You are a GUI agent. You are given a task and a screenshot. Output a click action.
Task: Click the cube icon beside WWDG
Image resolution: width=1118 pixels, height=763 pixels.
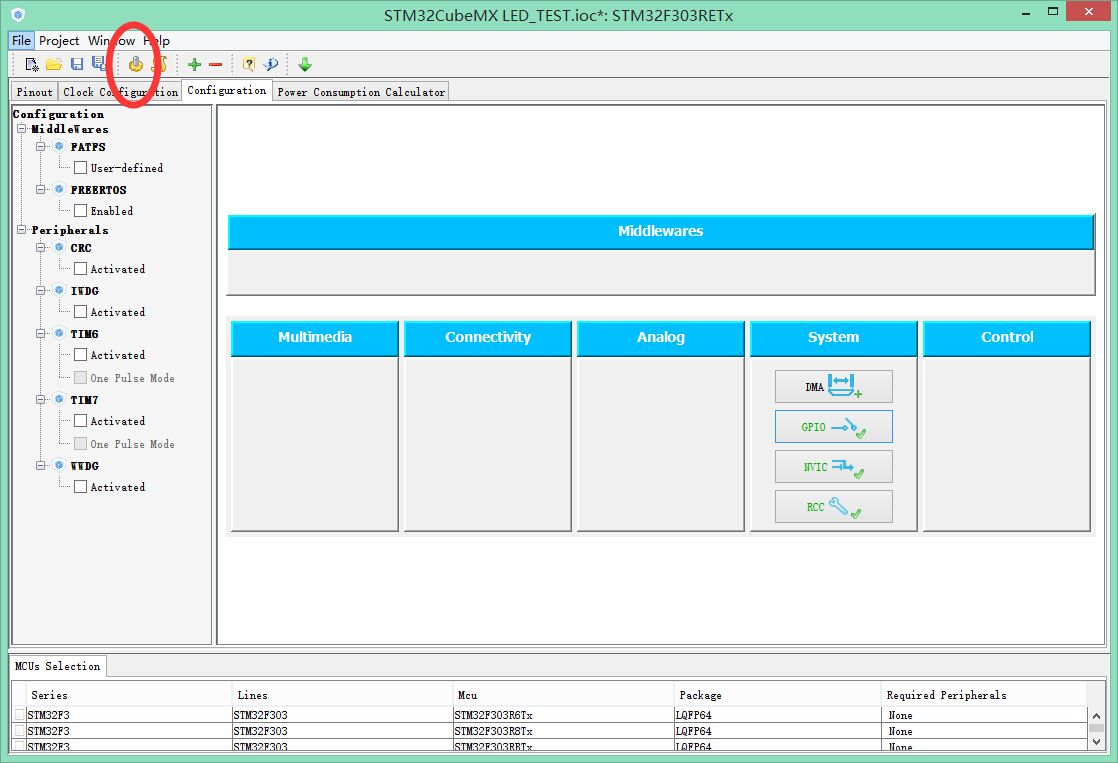pos(59,465)
